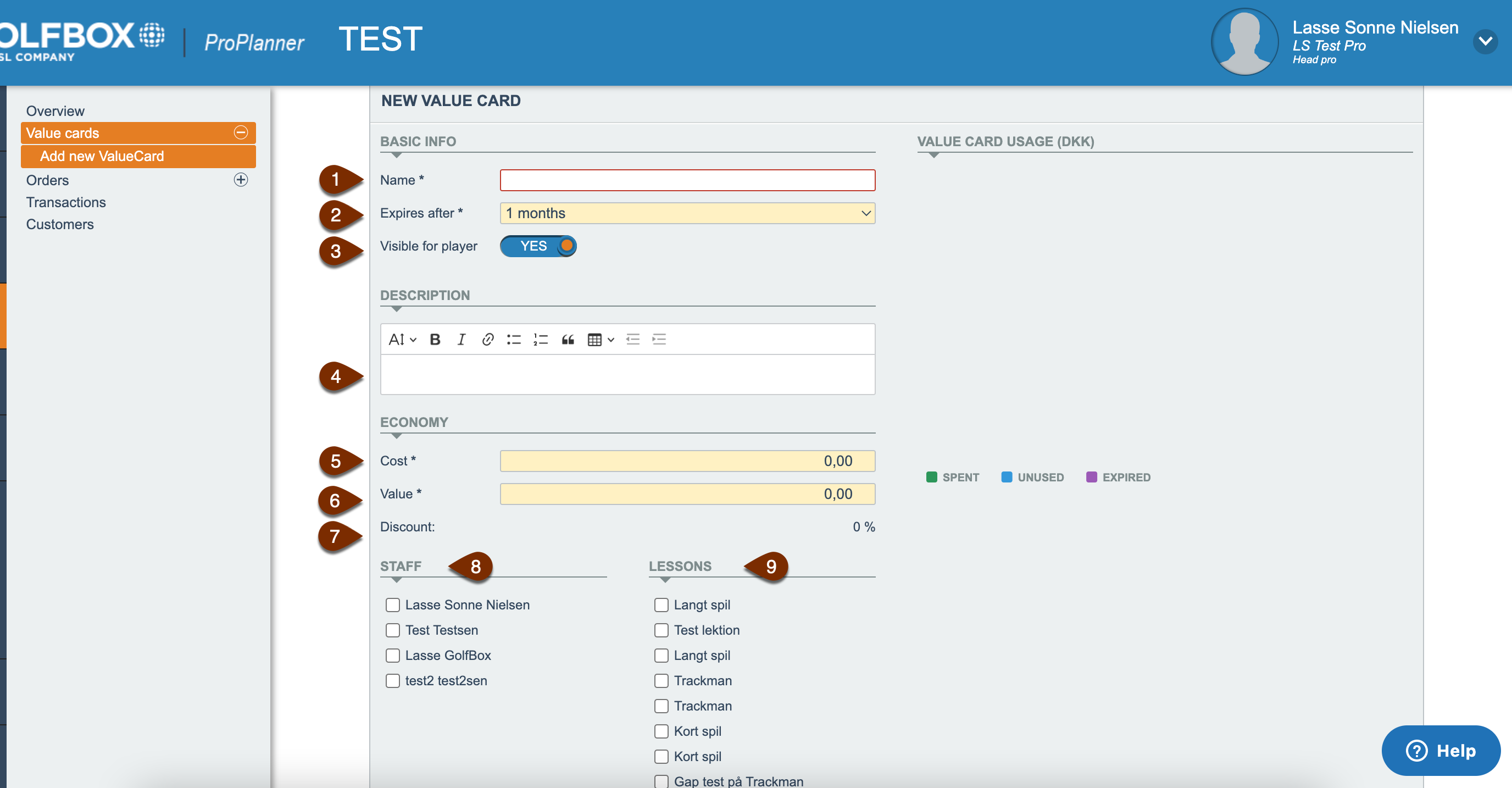Tick the Langt spil checkbox above Test lektion
1512x788 pixels.
(x=661, y=605)
